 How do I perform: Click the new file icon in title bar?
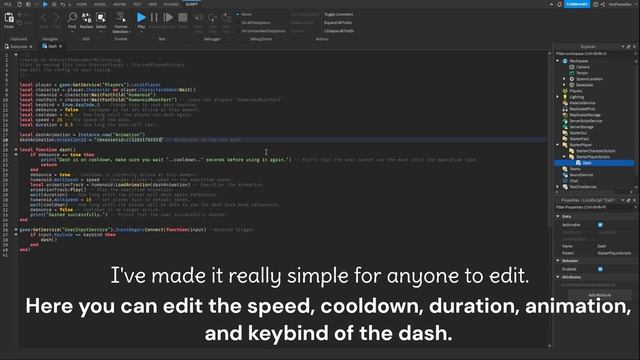19,4
